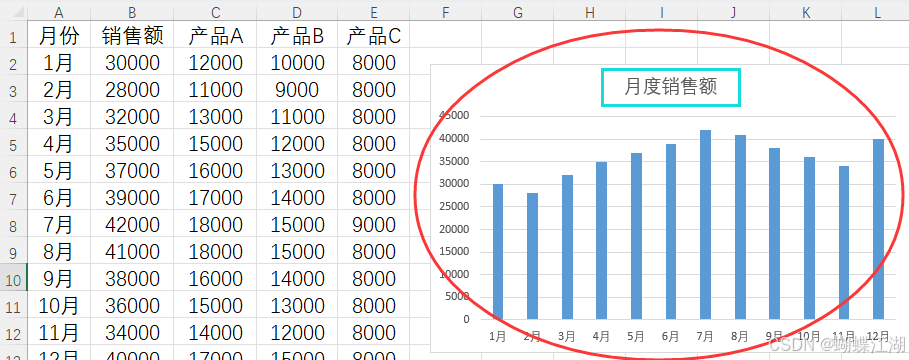
Task: Select cell C7 with 17000
Action: 215,198
